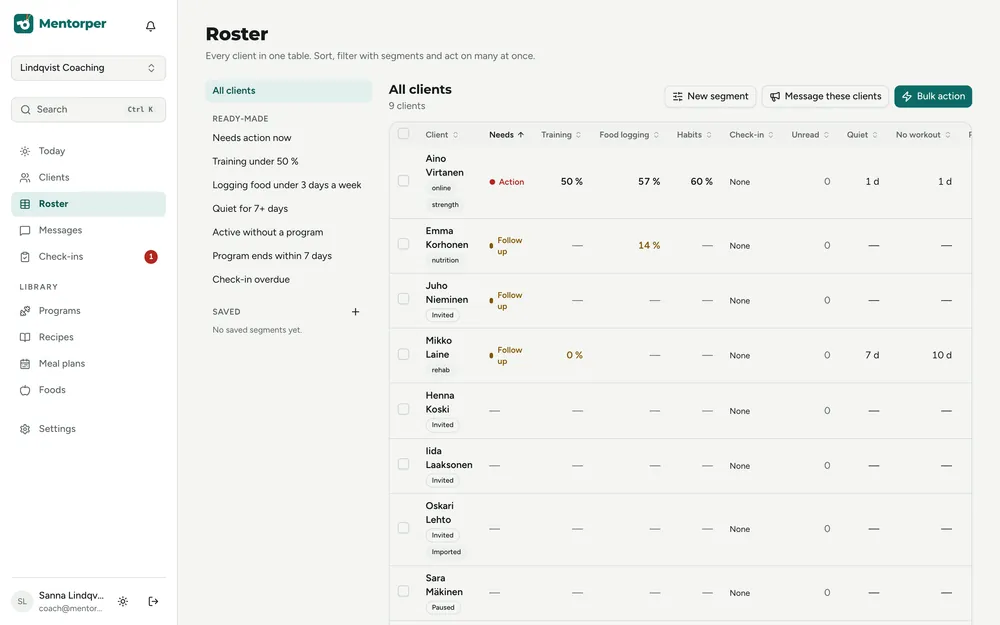Click the Today sun icon
The width and height of the screenshot is (1000, 625).
tap(25, 151)
